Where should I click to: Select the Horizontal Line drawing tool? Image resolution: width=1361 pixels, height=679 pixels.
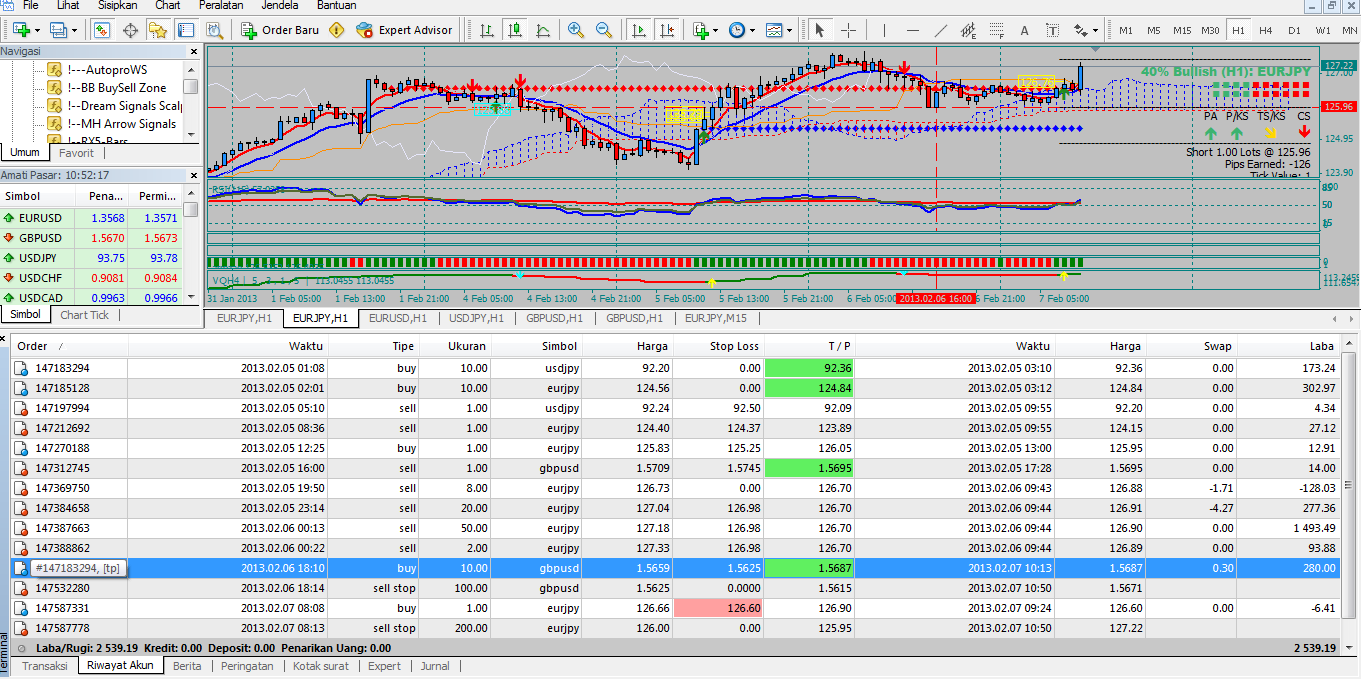pos(911,30)
